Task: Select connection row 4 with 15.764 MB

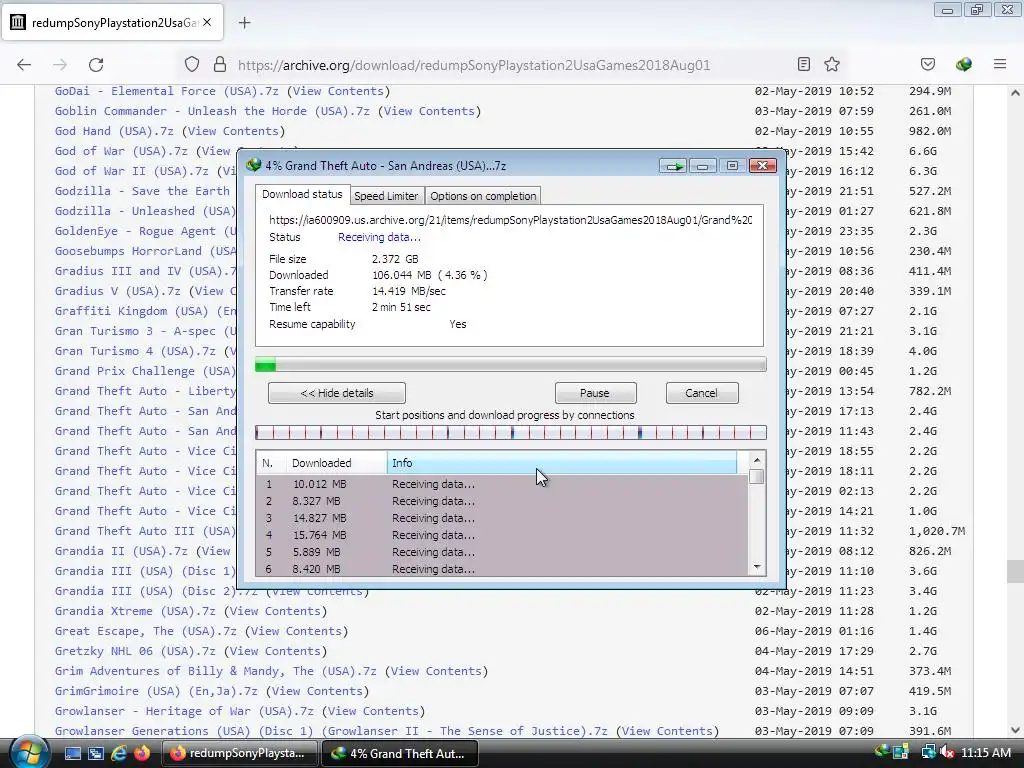Action: 502,535
